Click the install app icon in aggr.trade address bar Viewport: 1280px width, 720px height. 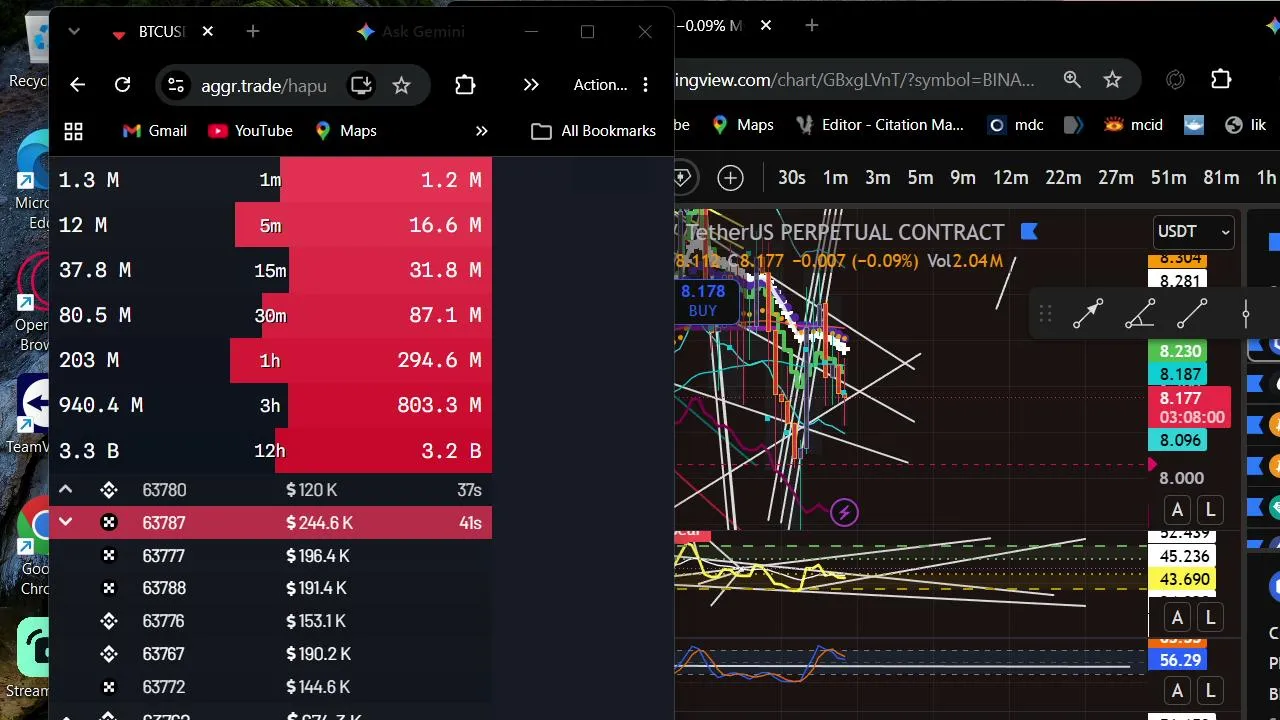point(361,85)
